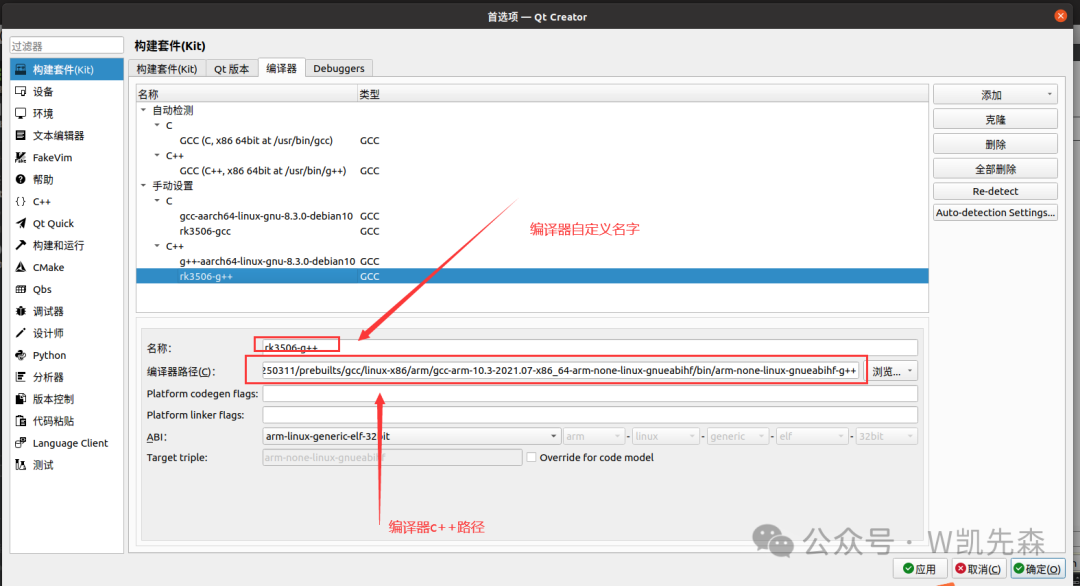Screen dimensions: 1080x586
Task: Open the 文本编辑器 text editor category
Action: [x=58, y=136]
